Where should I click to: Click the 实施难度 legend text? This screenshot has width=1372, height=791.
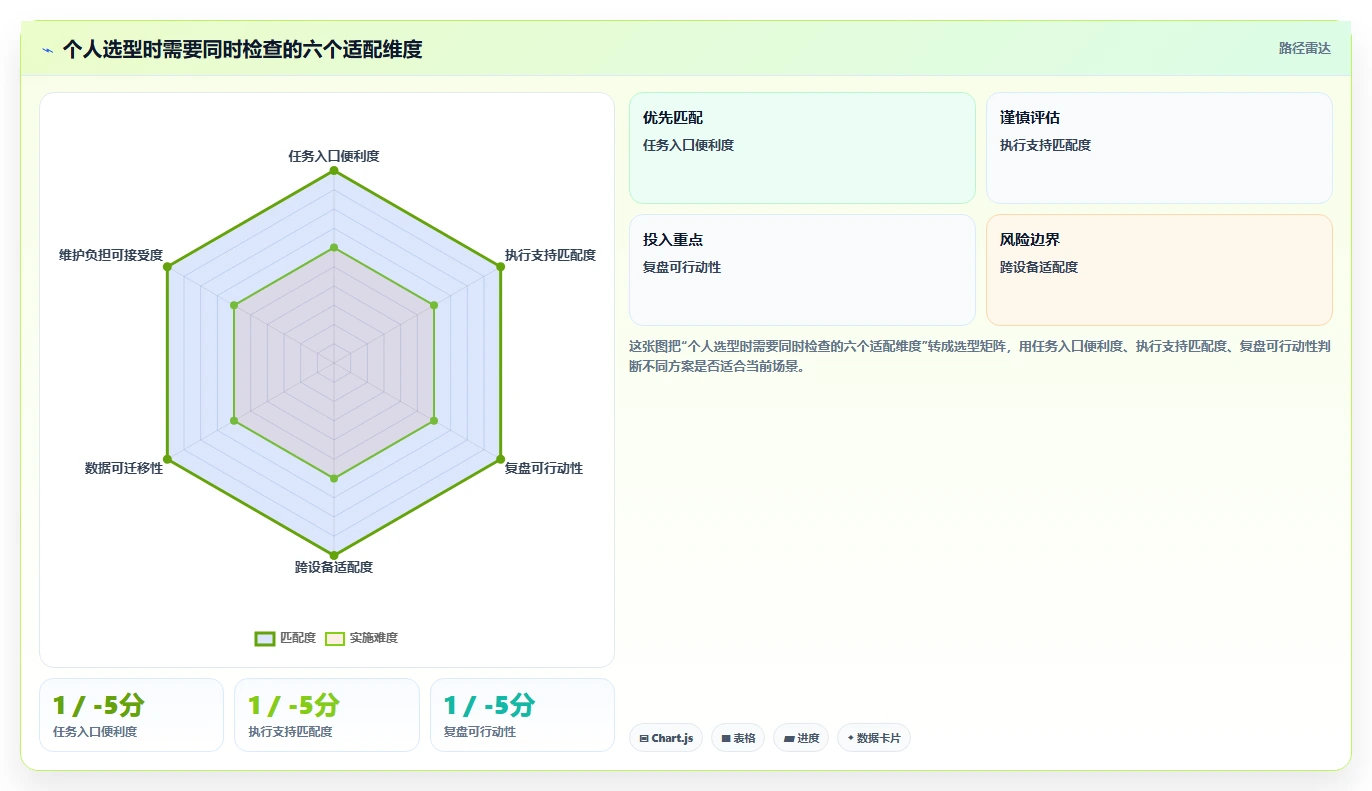pos(373,638)
